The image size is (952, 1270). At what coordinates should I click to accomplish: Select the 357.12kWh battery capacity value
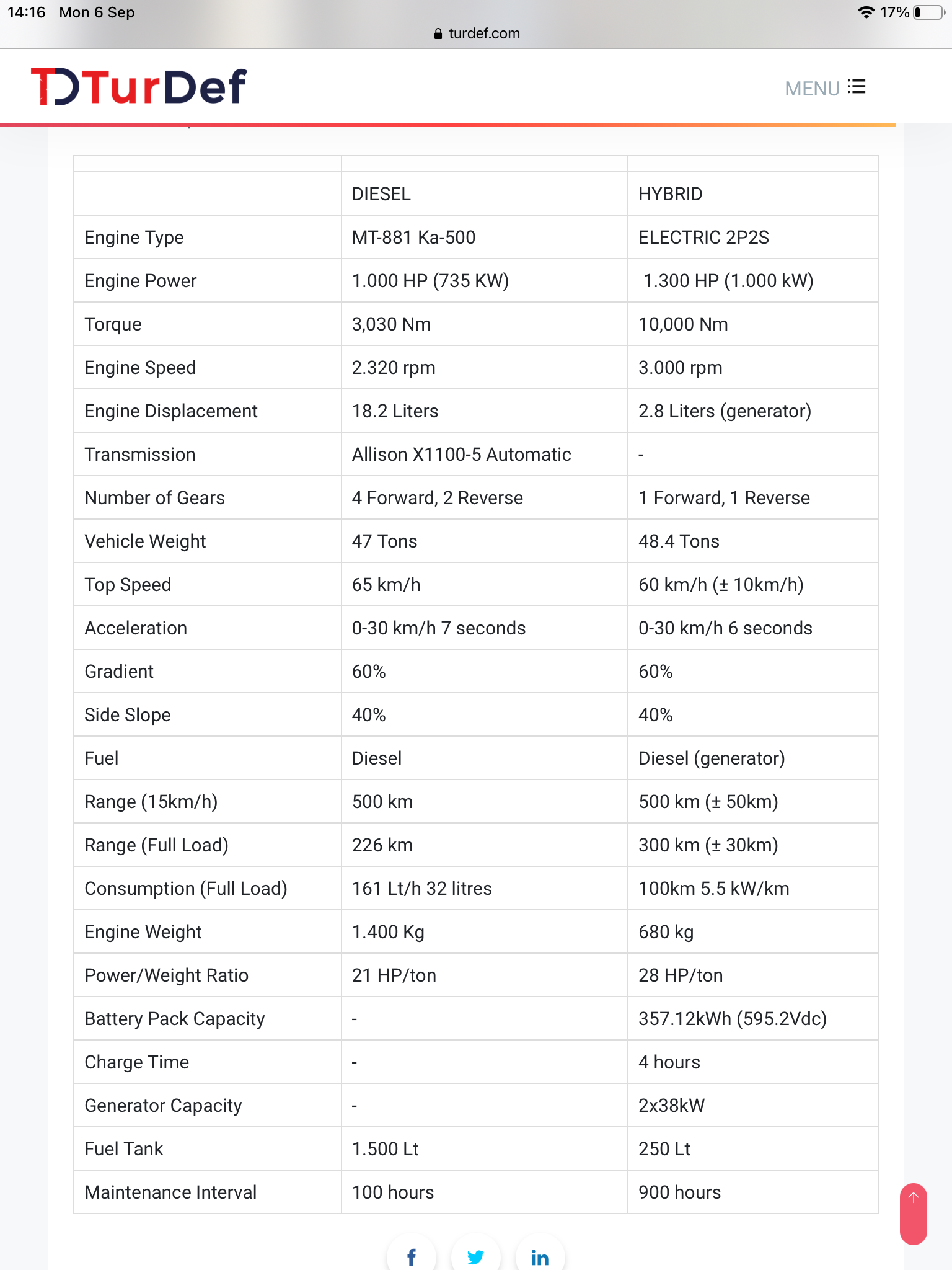click(x=732, y=1019)
